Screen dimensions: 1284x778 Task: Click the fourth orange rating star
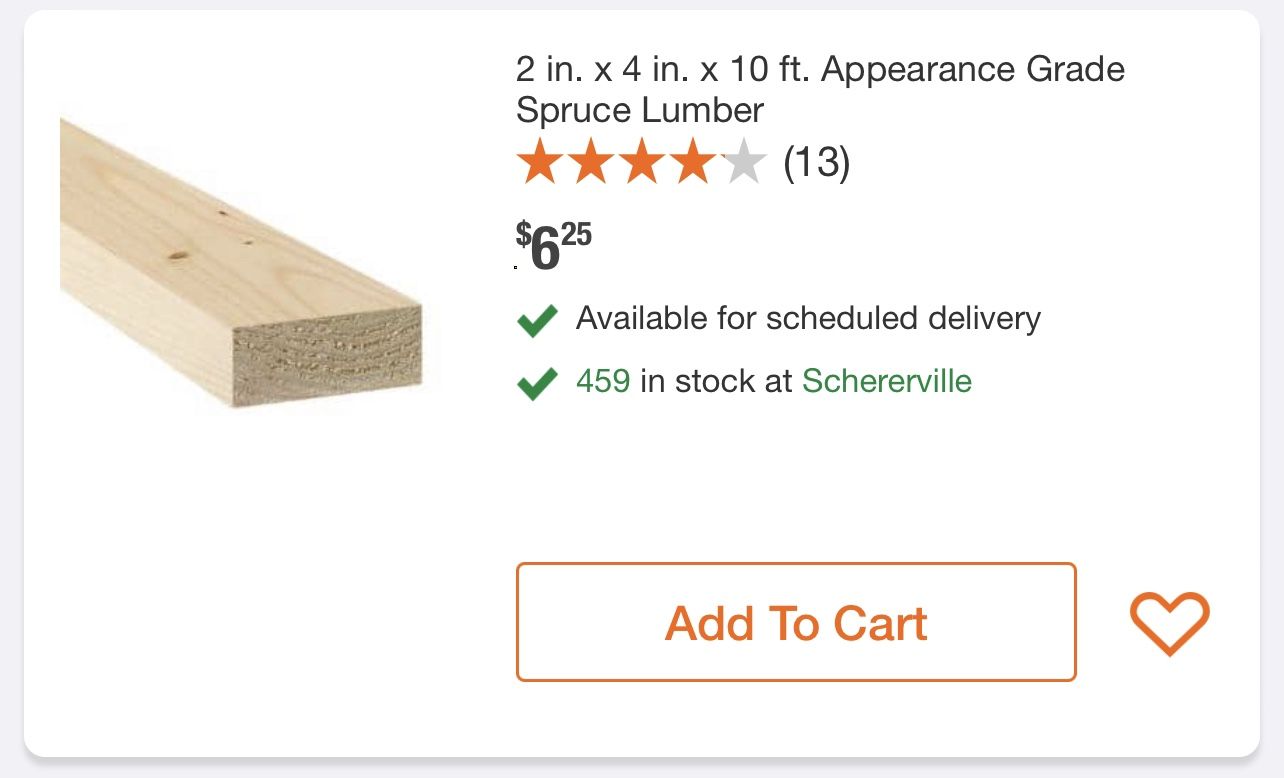coord(693,163)
